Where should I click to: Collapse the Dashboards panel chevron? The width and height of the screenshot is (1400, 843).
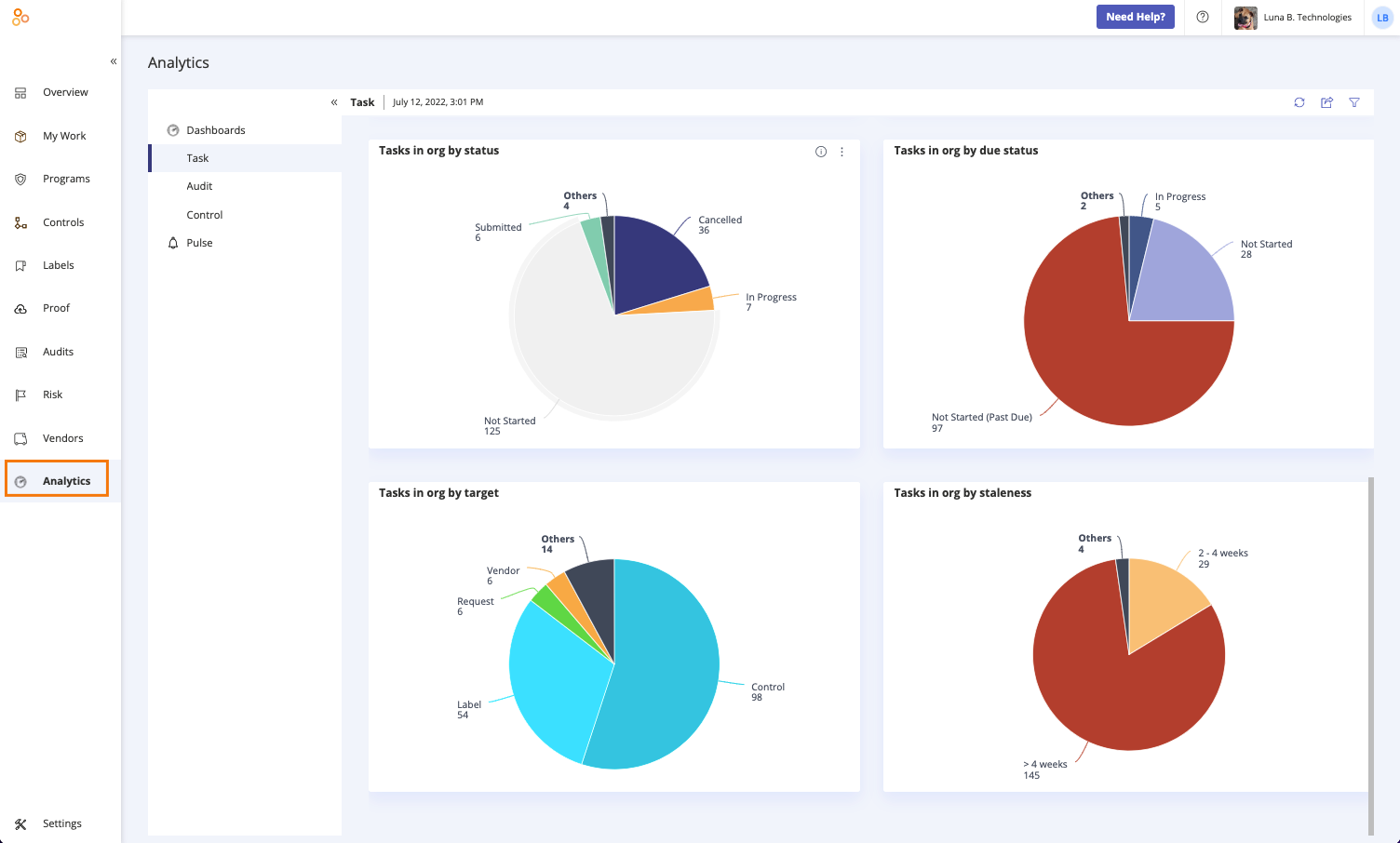tap(334, 102)
